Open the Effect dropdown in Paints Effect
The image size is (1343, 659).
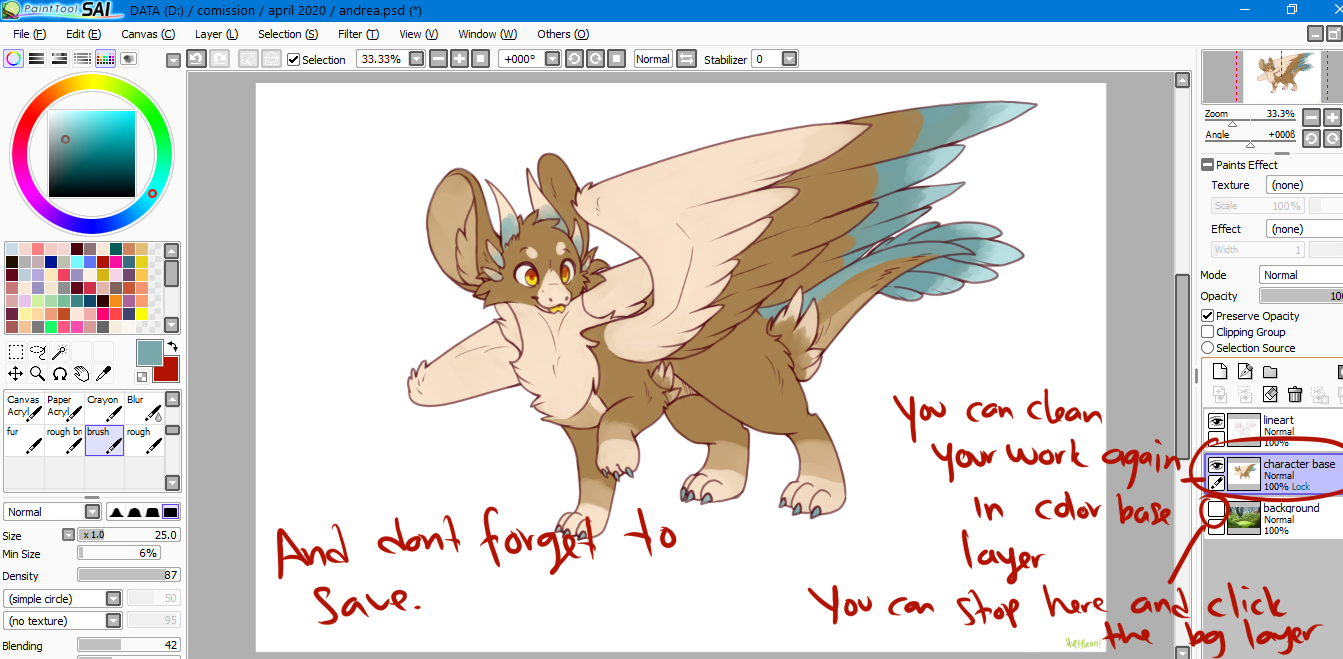coord(1304,229)
